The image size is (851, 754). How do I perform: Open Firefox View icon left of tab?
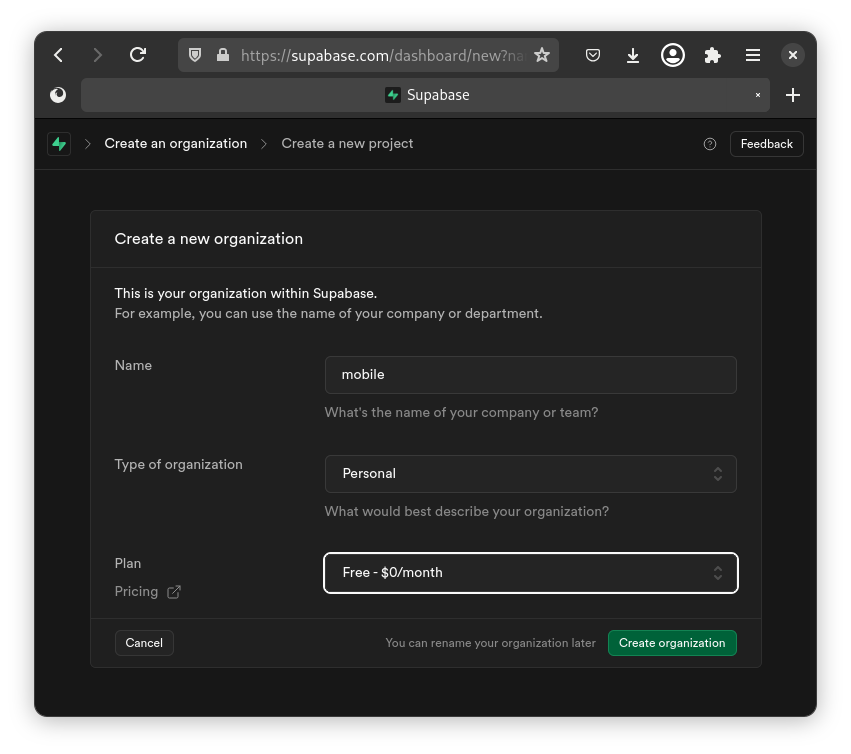tap(58, 95)
